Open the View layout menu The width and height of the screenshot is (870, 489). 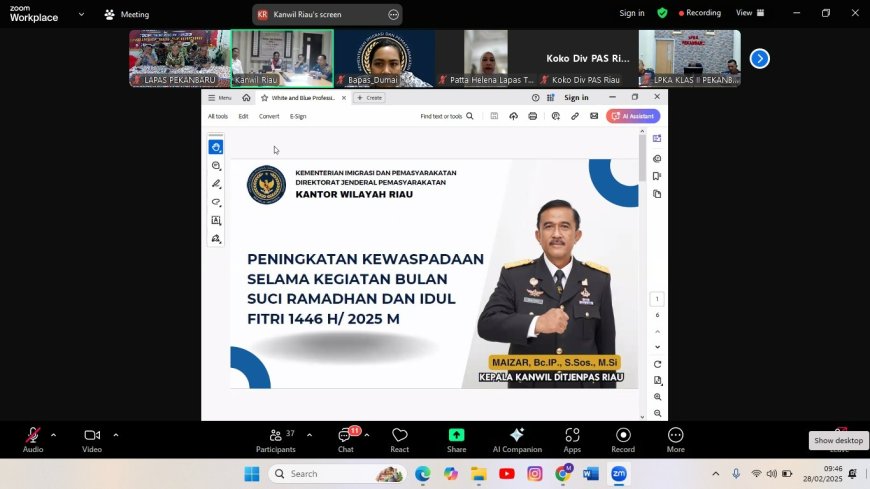[x=750, y=13]
